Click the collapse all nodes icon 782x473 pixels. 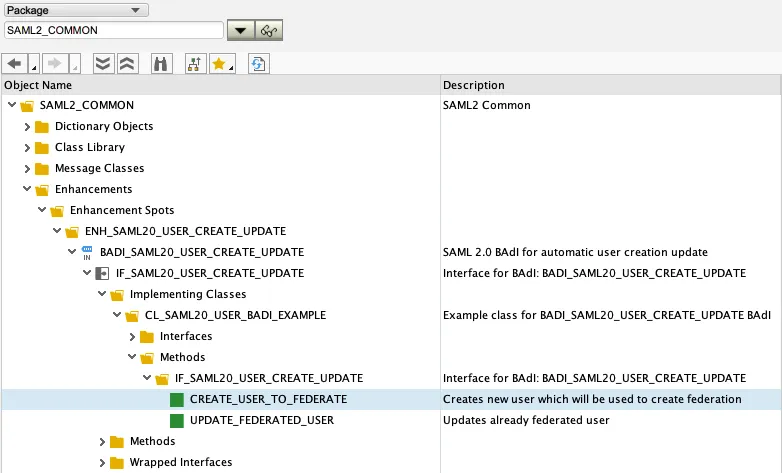tap(126, 63)
